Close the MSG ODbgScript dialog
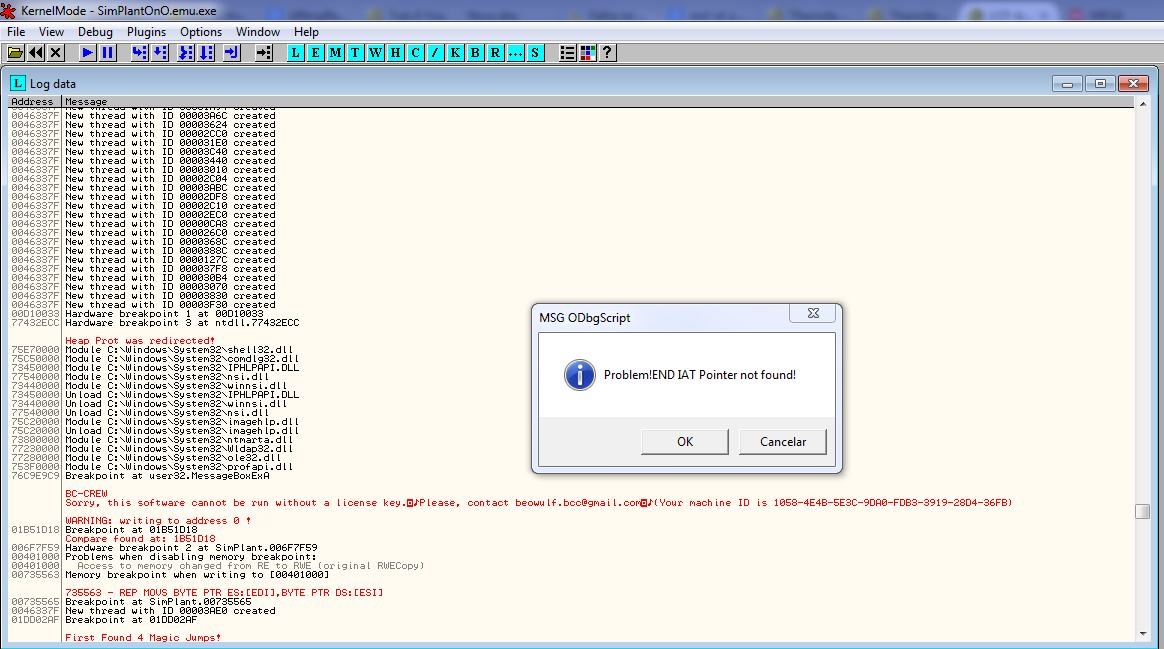 tap(813, 313)
